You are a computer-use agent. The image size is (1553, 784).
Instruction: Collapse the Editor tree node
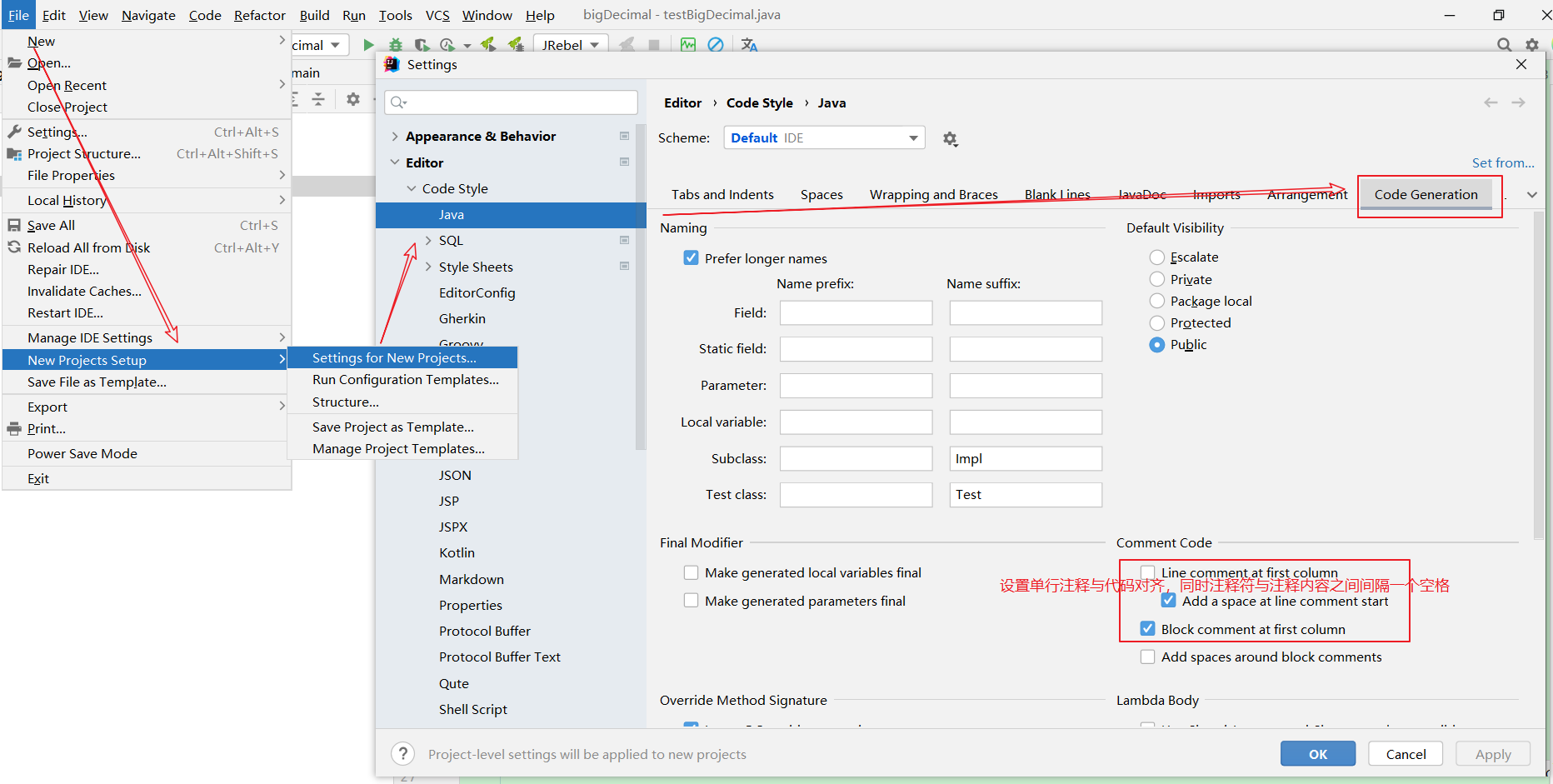[395, 162]
